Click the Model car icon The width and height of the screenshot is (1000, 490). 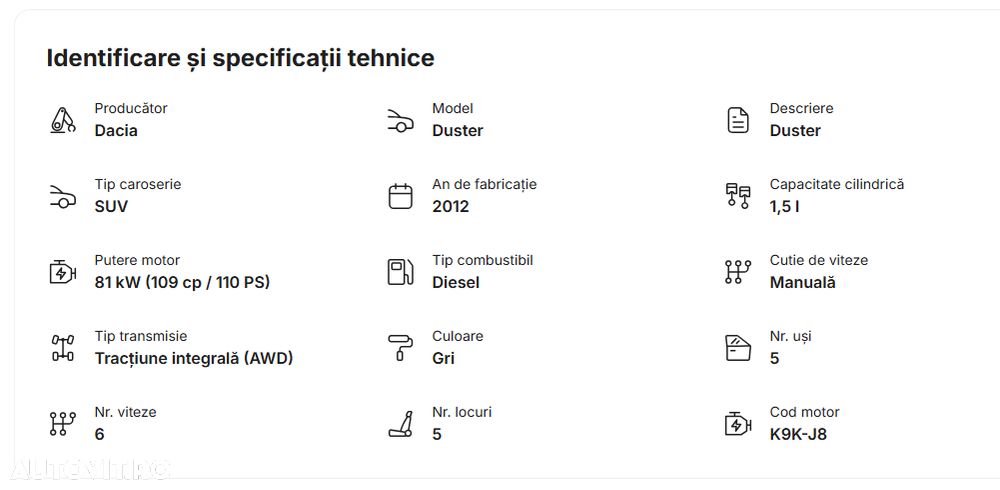(x=400, y=120)
